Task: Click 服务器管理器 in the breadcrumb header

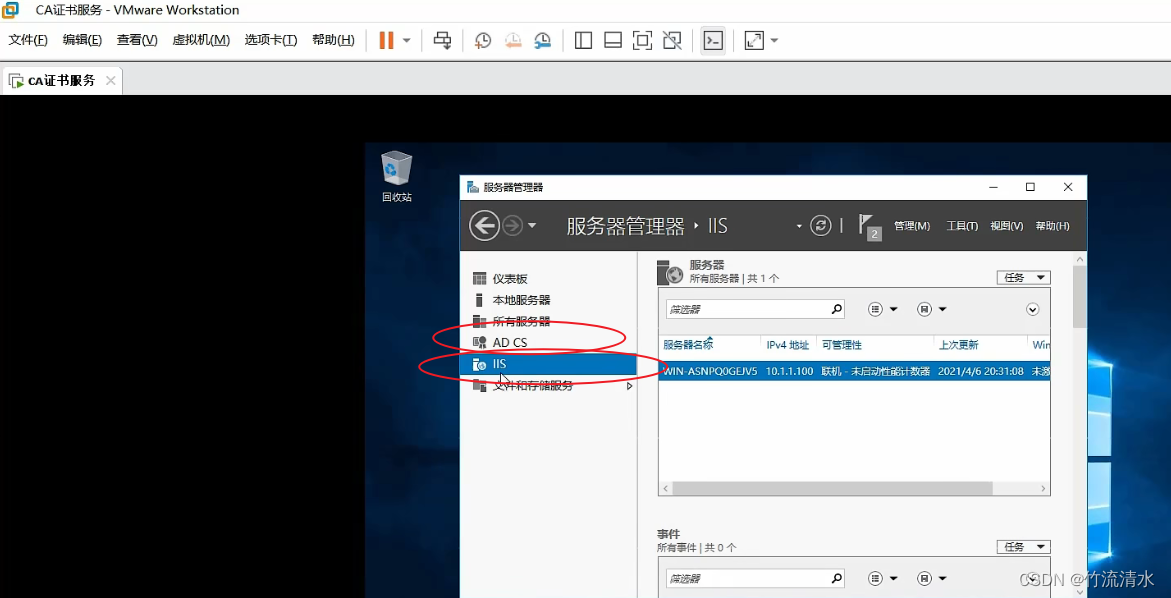Action: pyautogui.click(x=625, y=226)
